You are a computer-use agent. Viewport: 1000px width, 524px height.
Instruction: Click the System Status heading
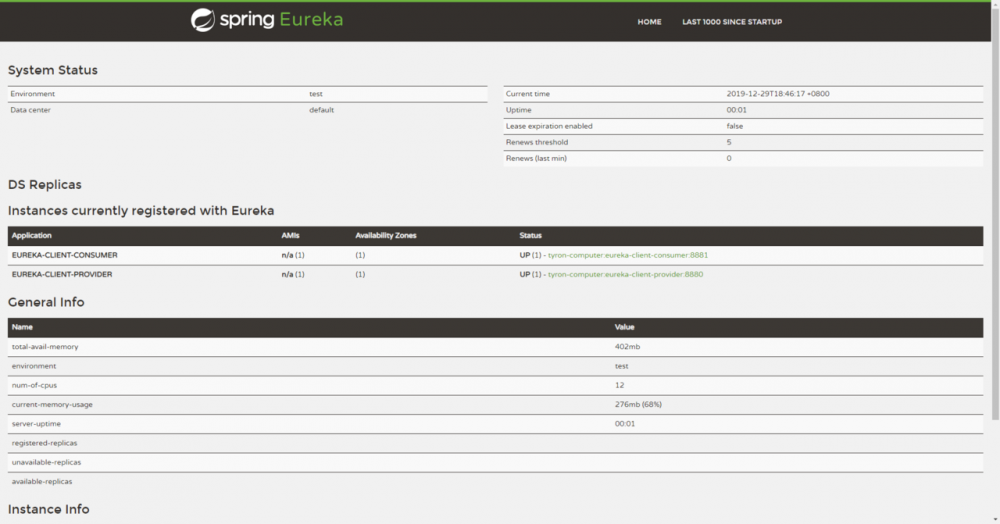click(52, 70)
